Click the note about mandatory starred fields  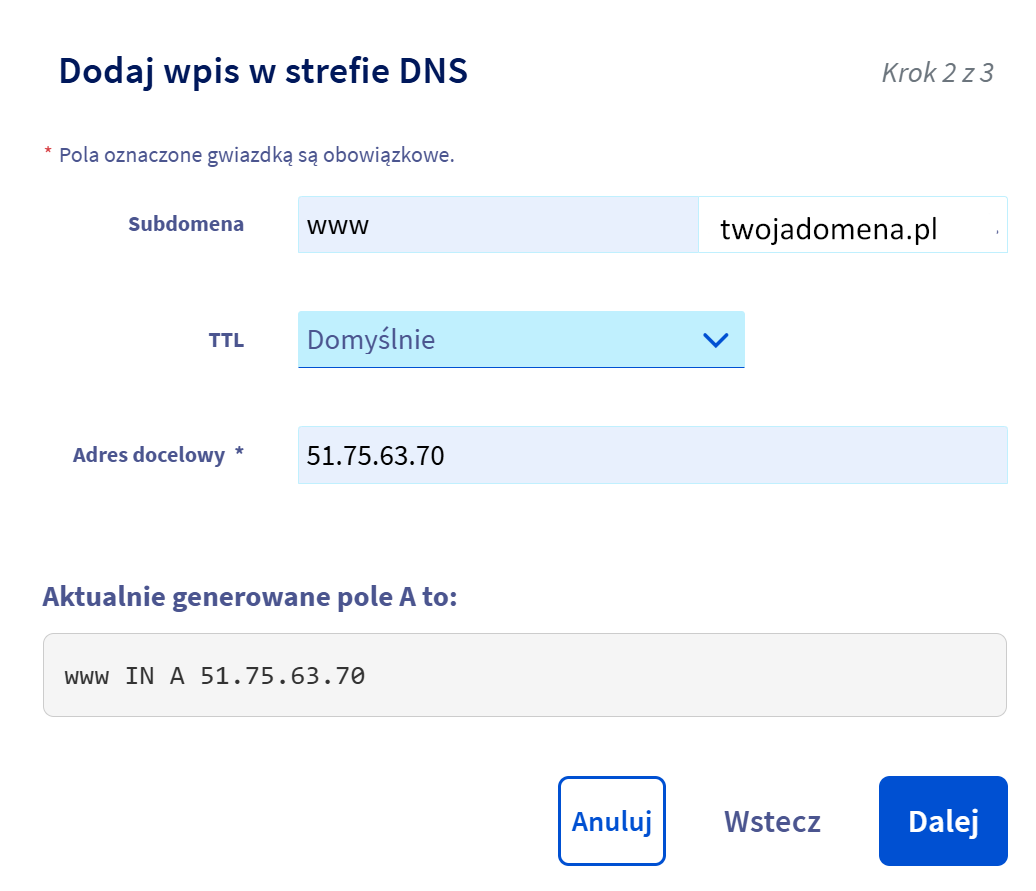(x=257, y=156)
